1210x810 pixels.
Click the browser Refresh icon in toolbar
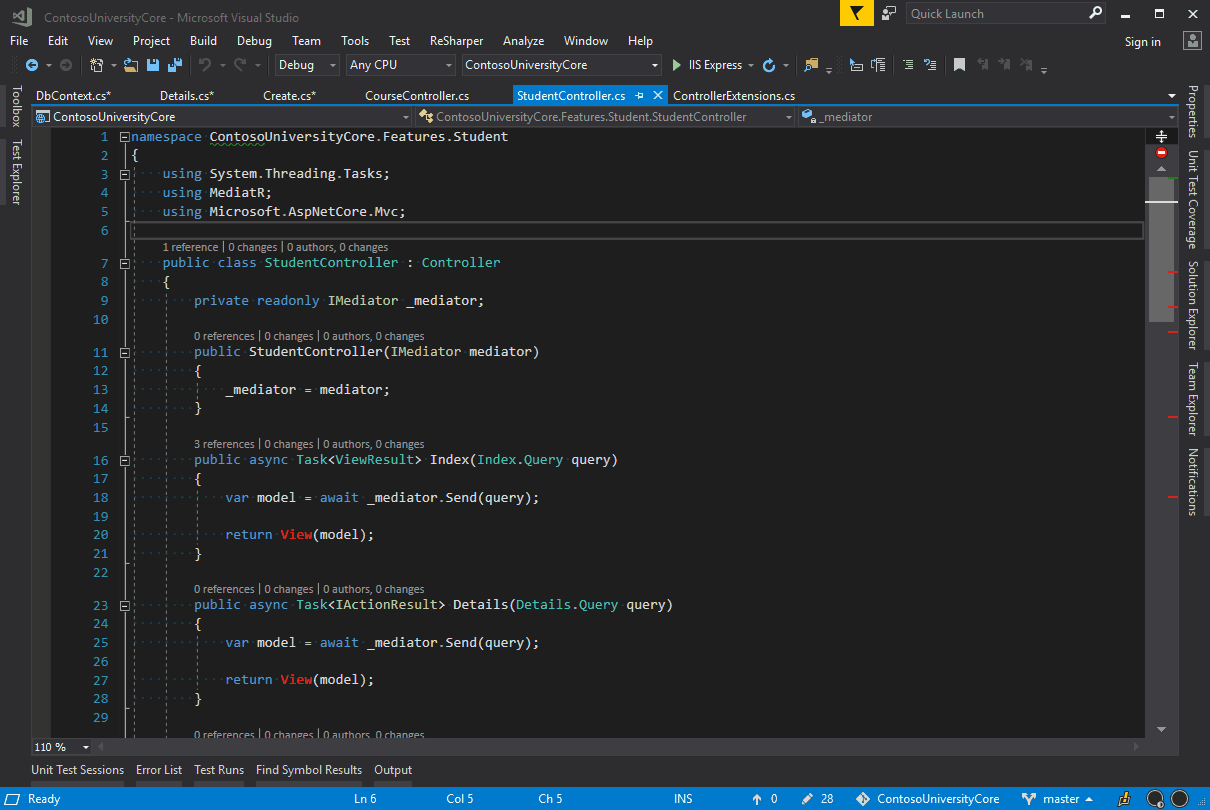(x=769, y=65)
